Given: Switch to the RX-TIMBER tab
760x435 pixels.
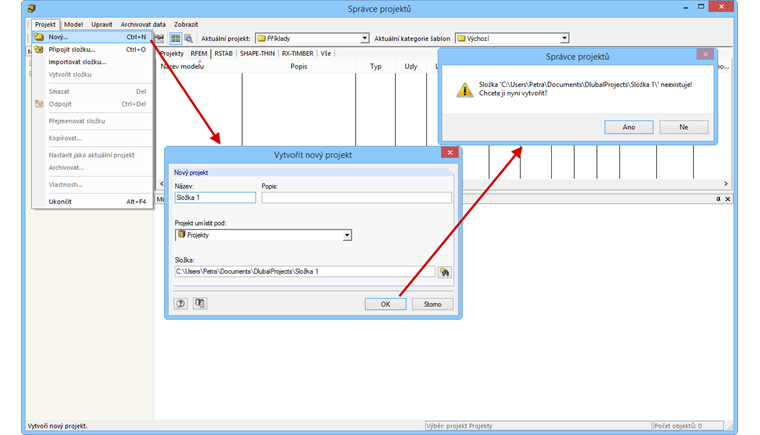Looking at the screenshot, I should pos(298,53).
